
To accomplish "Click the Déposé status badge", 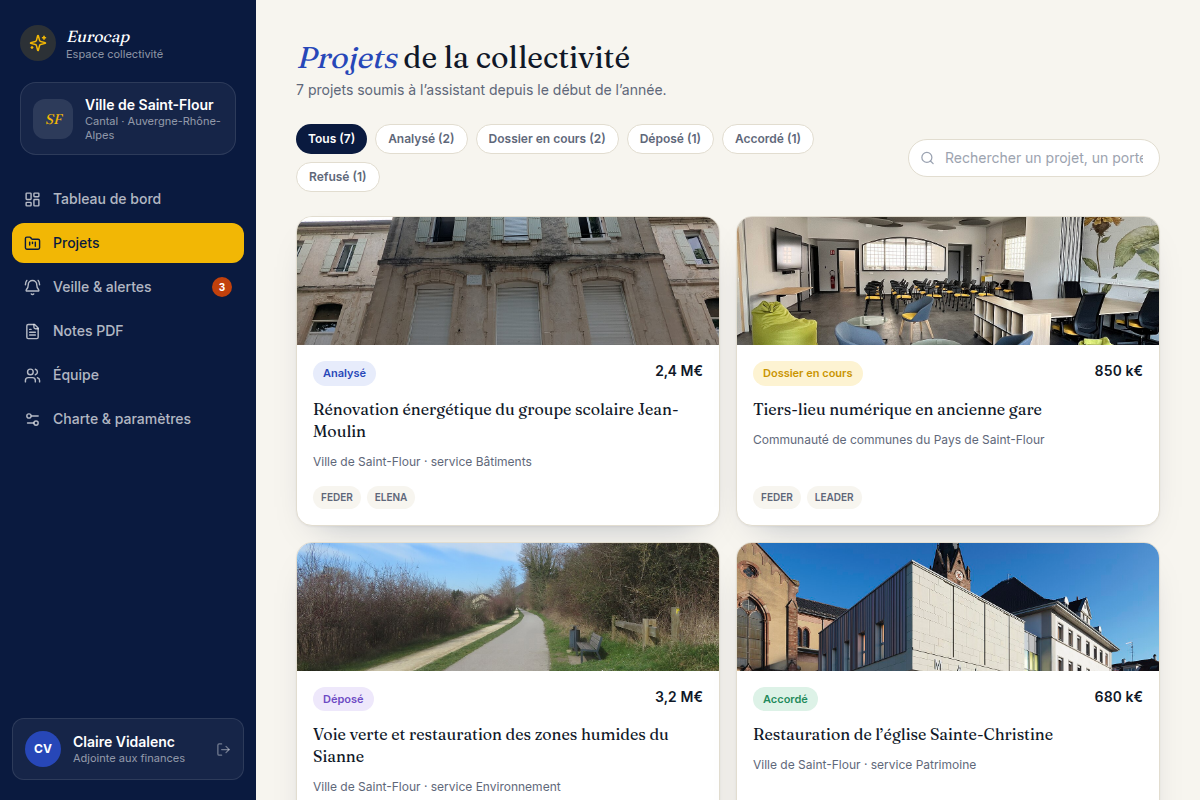I will (343, 699).
